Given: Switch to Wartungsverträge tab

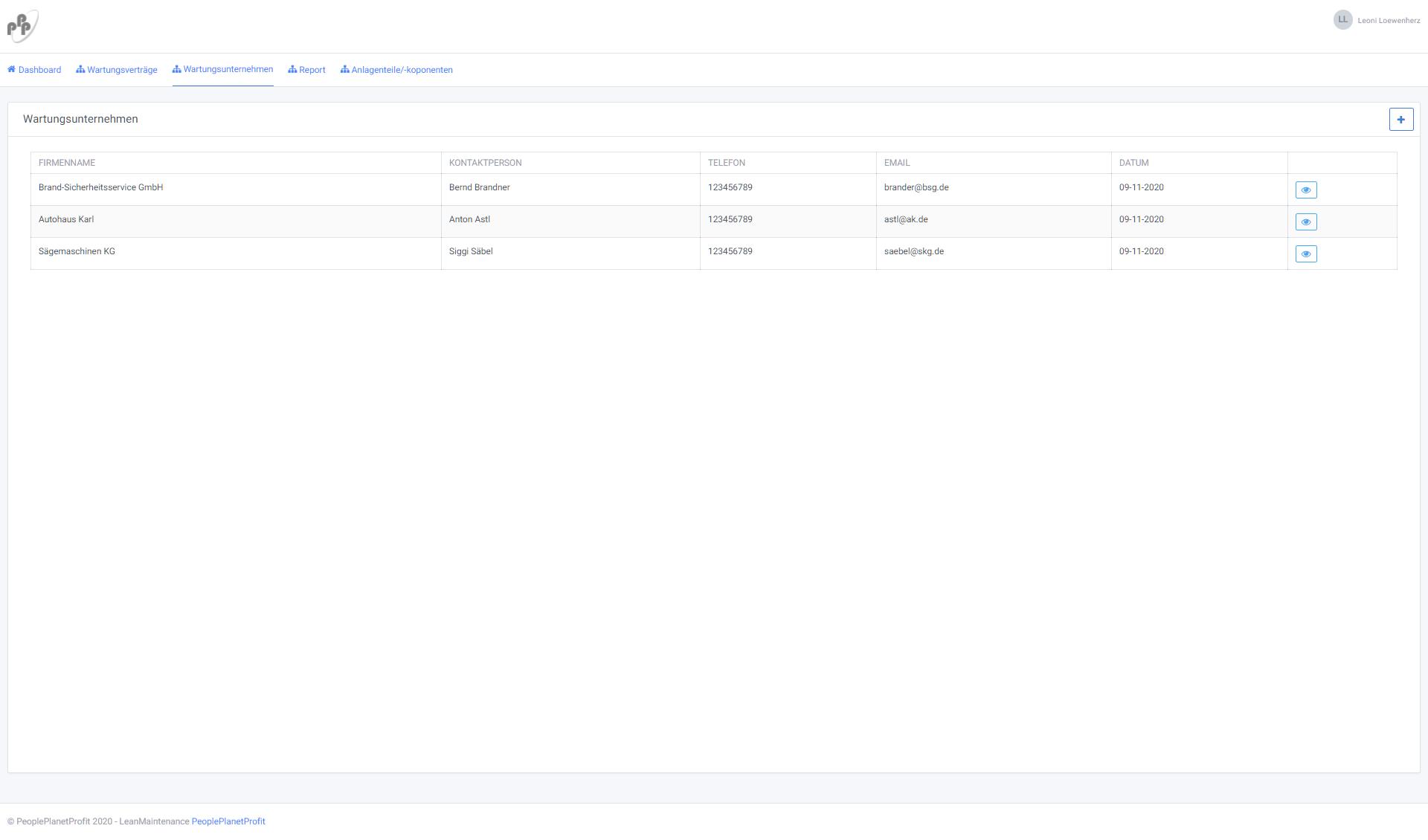Looking at the screenshot, I should [117, 70].
